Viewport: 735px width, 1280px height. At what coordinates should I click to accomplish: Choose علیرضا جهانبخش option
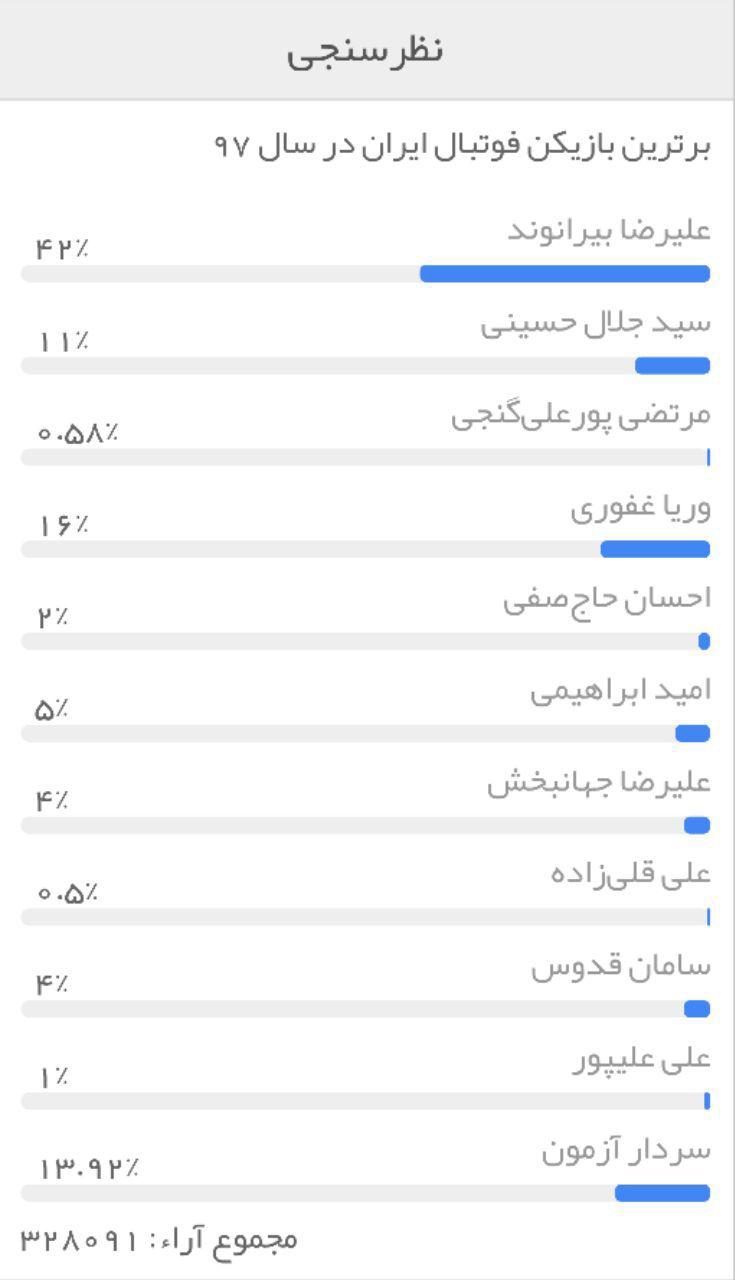pos(598,783)
